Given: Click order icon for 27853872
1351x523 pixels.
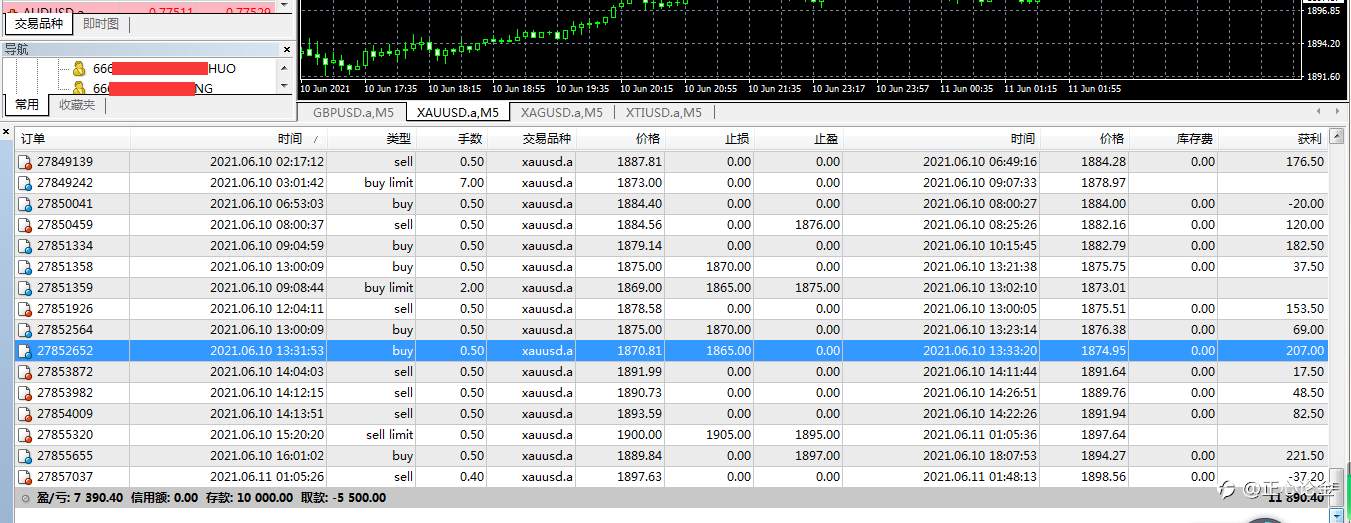Looking at the screenshot, I should tap(25, 372).
